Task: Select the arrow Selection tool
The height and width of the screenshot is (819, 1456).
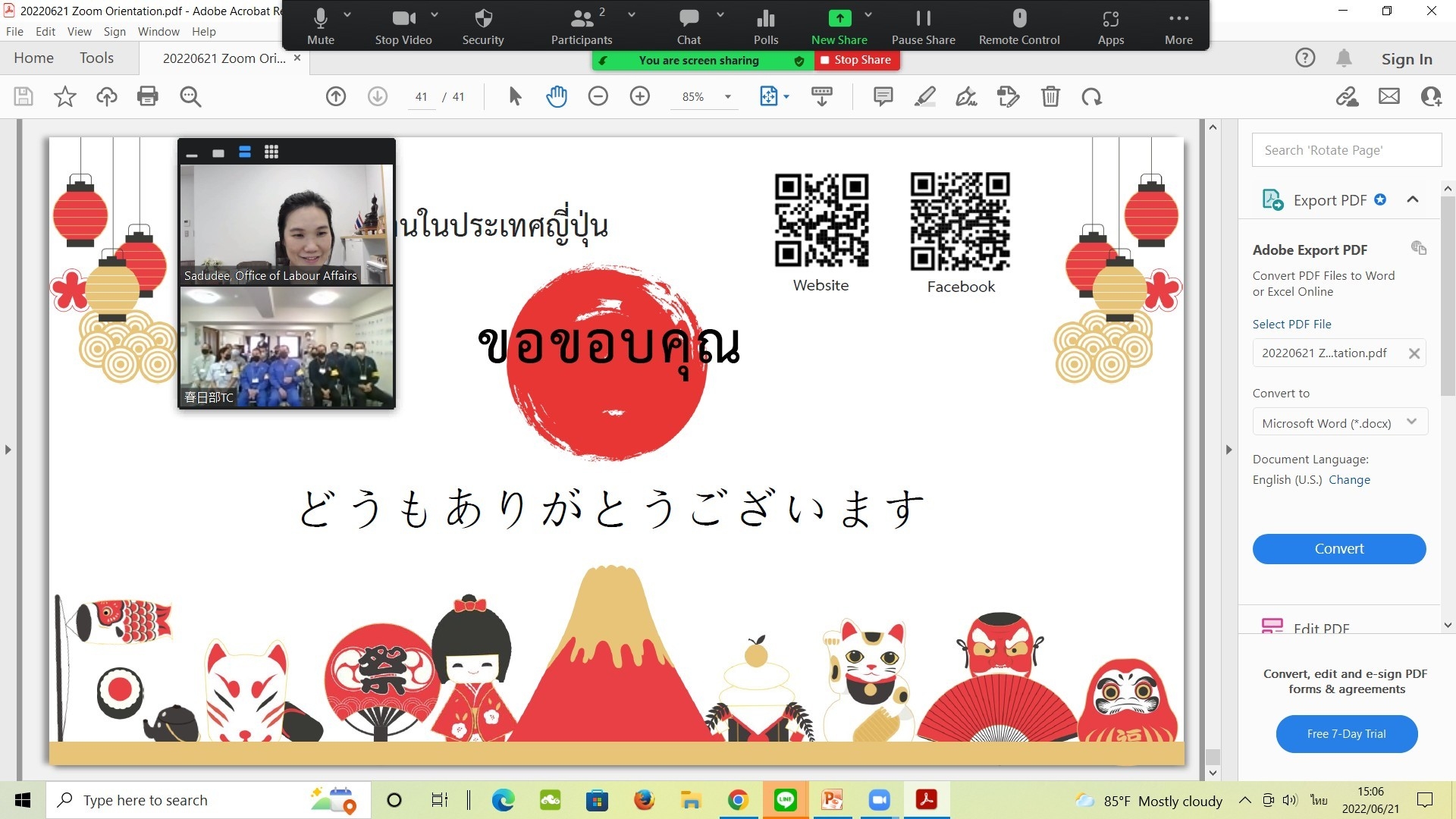Action: tap(515, 96)
